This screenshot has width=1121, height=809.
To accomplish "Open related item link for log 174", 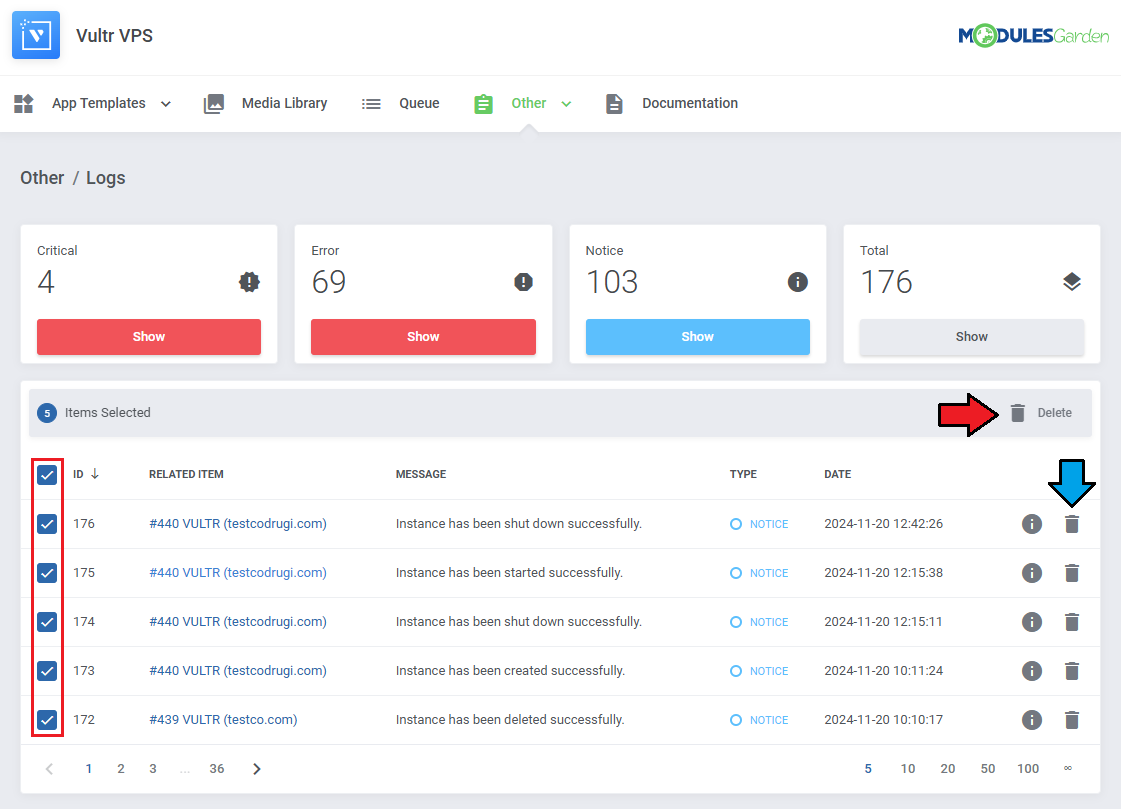I will [x=238, y=622].
